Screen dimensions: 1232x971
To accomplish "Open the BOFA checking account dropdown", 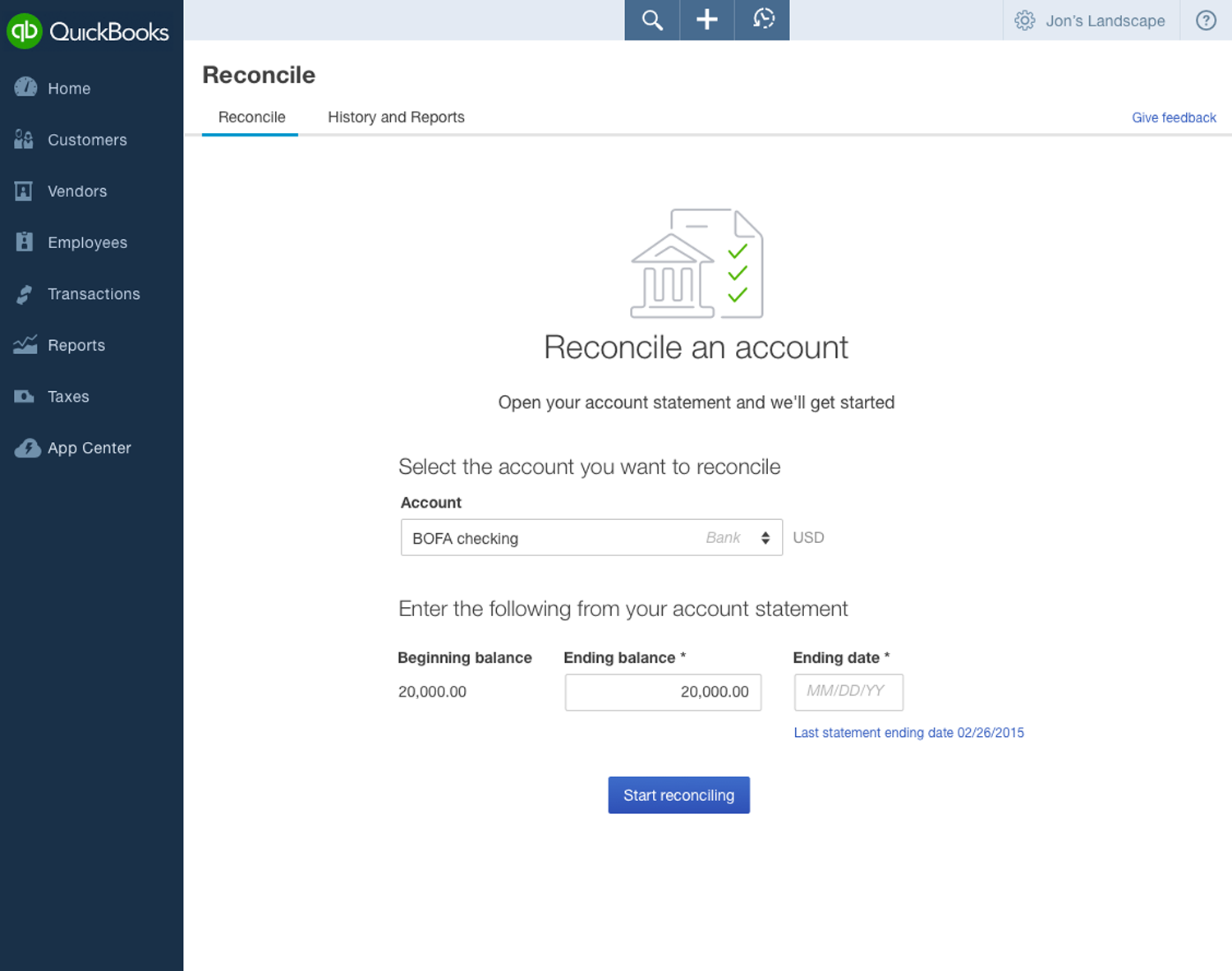I will point(591,537).
